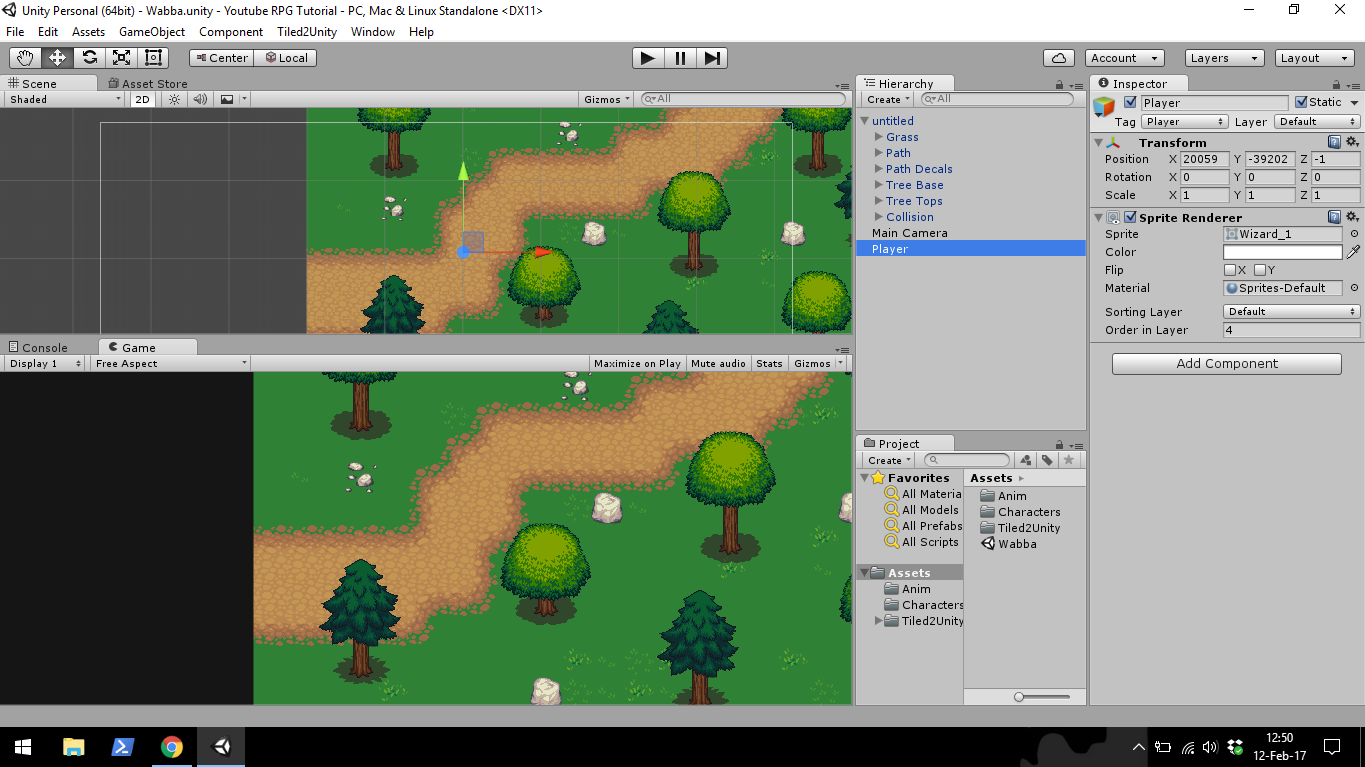Open the Layers dropdown in toolbar
This screenshot has width=1365, height=767.
[1225, 58]
